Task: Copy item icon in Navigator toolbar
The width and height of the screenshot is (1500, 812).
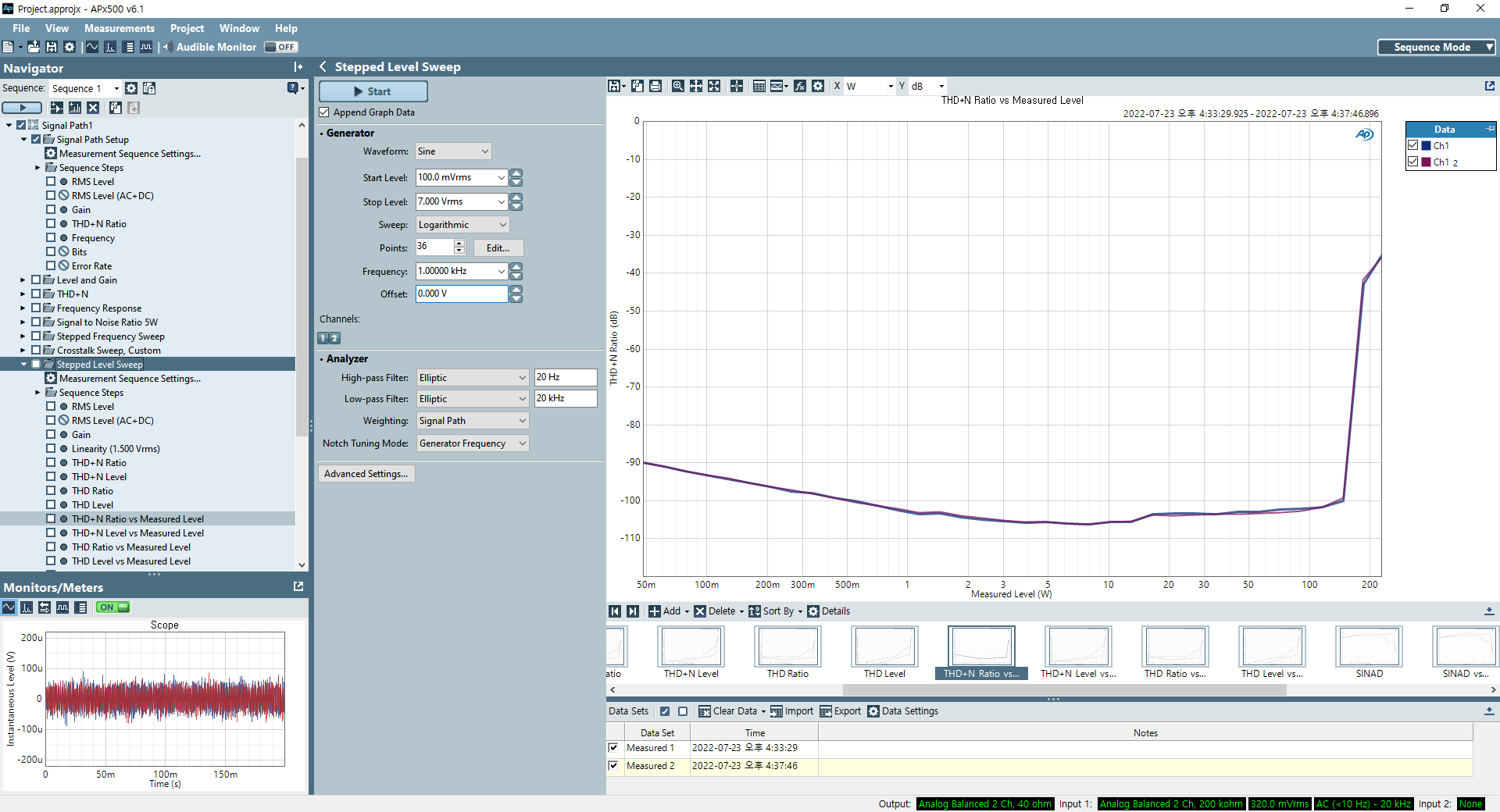Action: click(x=116, y=108)
